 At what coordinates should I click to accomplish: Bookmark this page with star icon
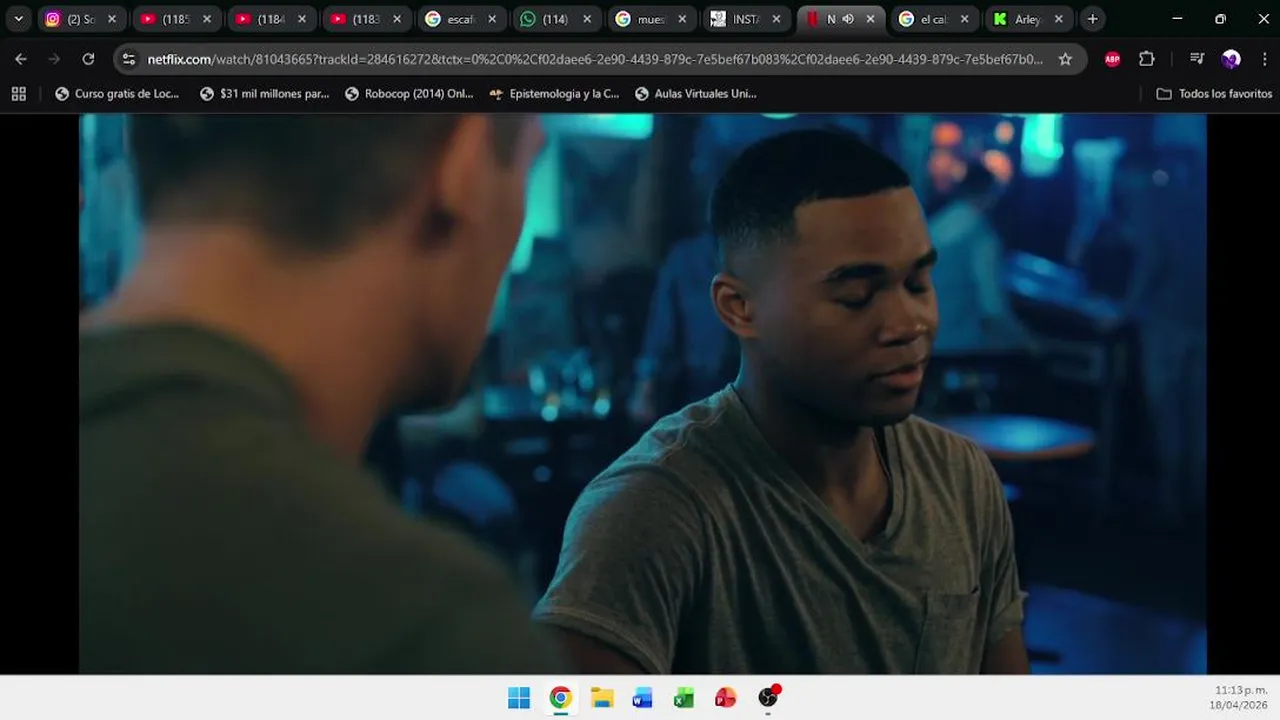1065,59
